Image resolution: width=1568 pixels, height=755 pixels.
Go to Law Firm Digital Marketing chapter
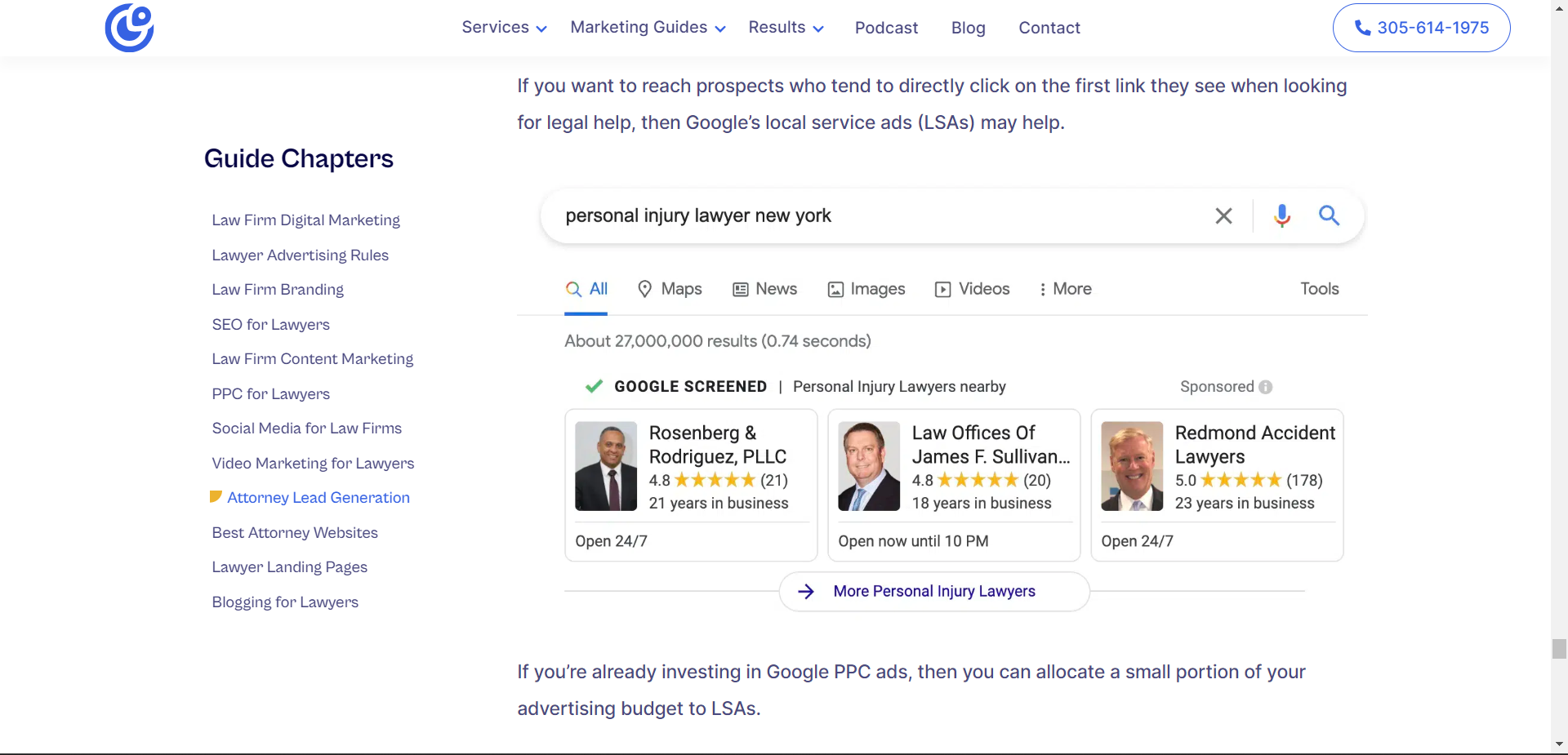pos(305,220)
